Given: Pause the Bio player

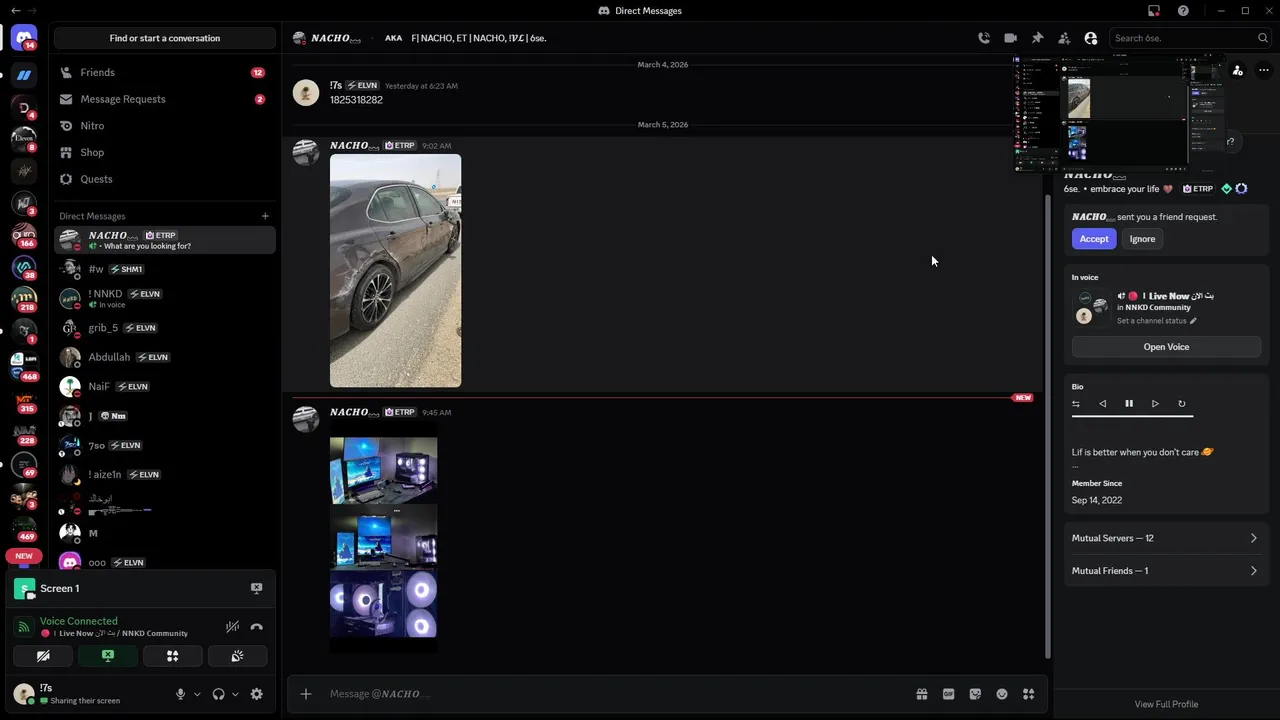Looking at the screenshot, I should (1129, 404).
